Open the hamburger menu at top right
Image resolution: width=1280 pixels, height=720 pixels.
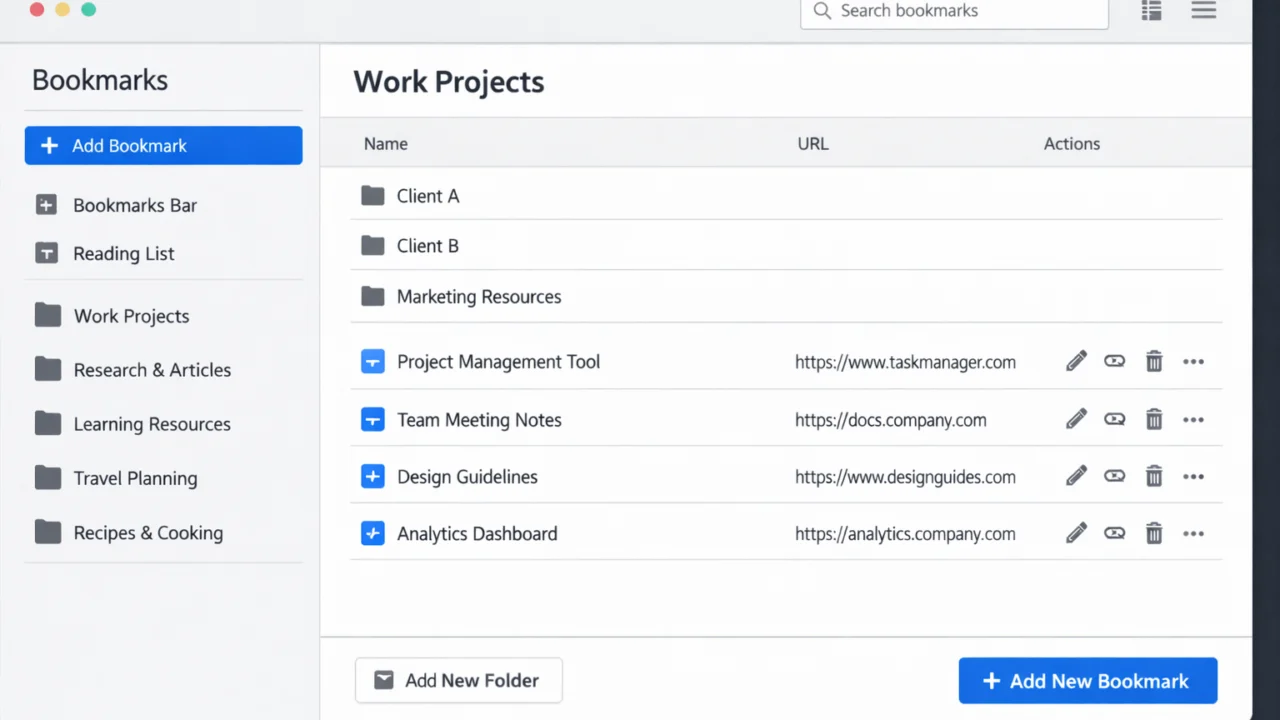[x=1204, y=11]
